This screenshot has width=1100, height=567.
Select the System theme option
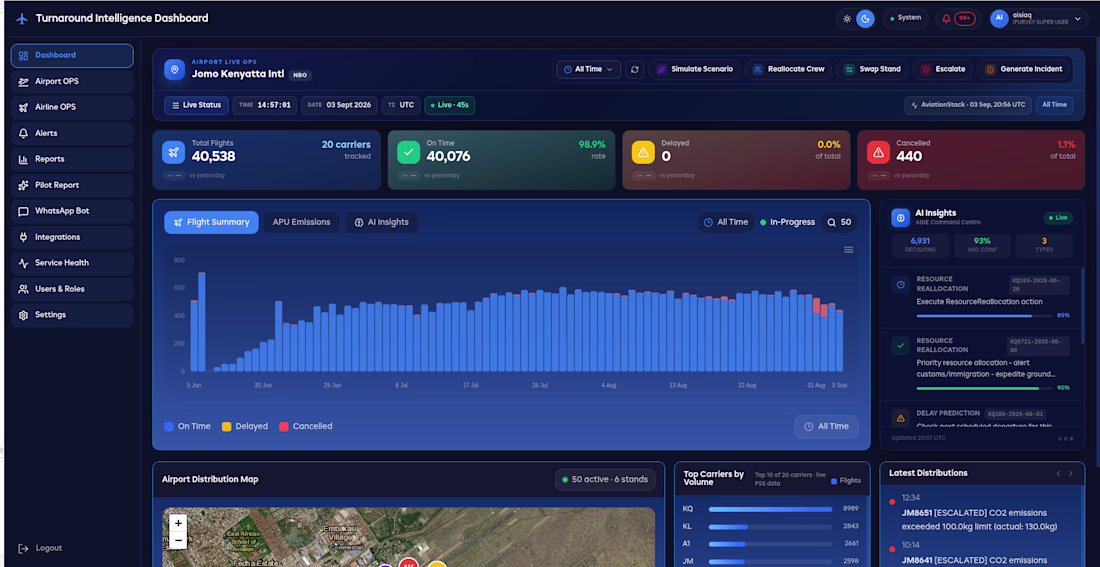point(906,18)
